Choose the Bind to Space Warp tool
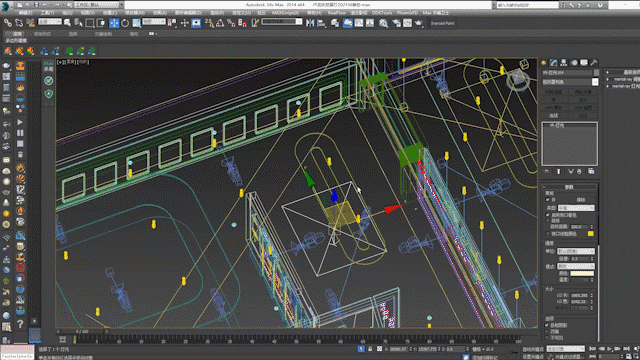The image size is (640, 360). [x=31, y=23]
